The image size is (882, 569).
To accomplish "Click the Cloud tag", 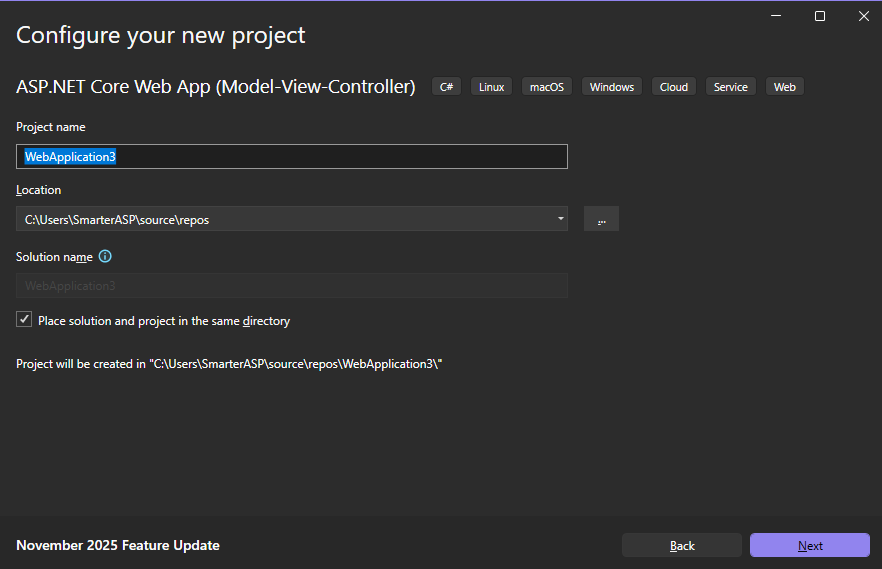I will point(673,87).
